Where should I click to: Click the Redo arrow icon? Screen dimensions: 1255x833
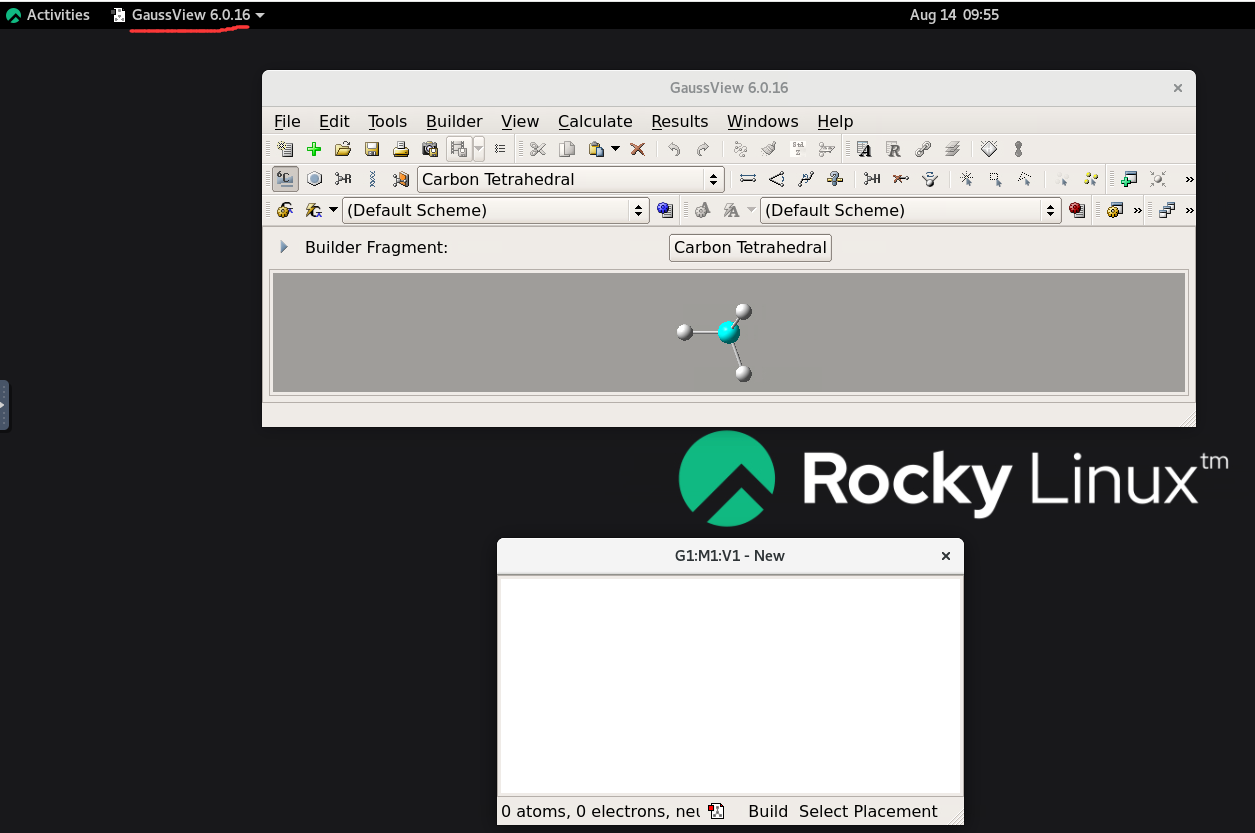[x=703, y=149]
